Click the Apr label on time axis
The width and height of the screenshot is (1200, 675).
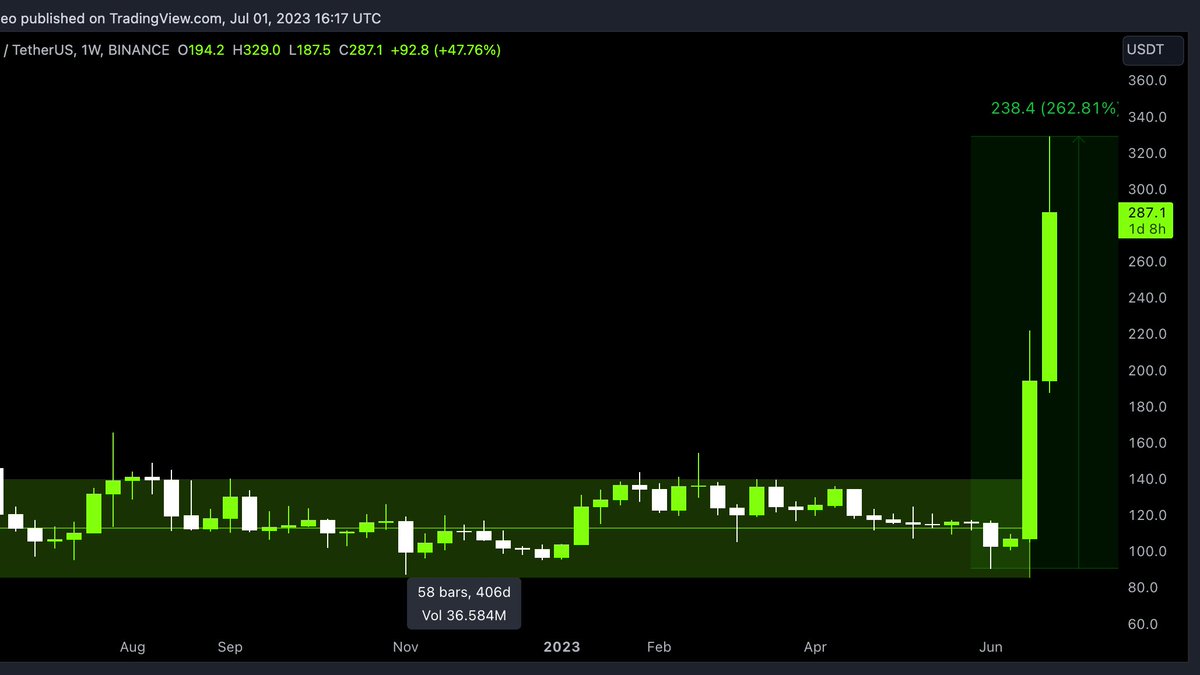(816, 647)
